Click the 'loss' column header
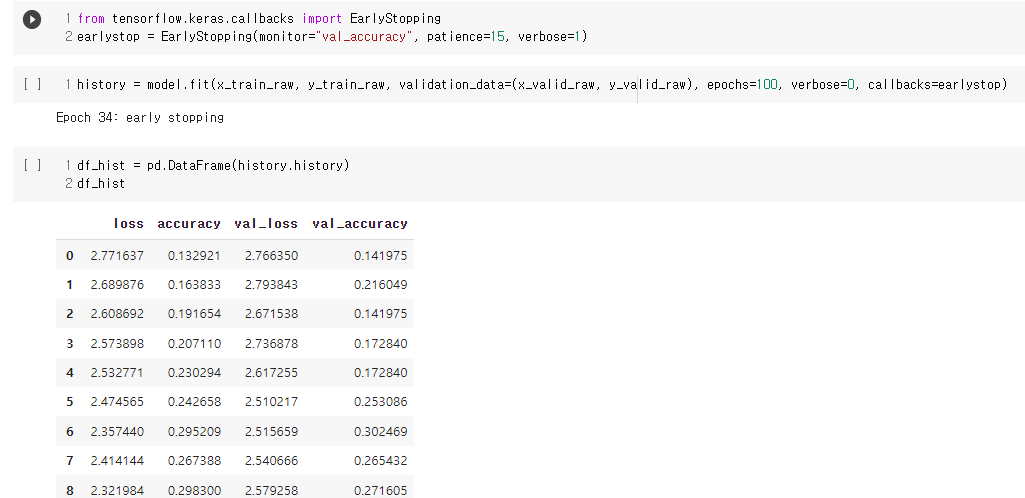This screenshot has height=498, width=1025. tap(129, 224)
